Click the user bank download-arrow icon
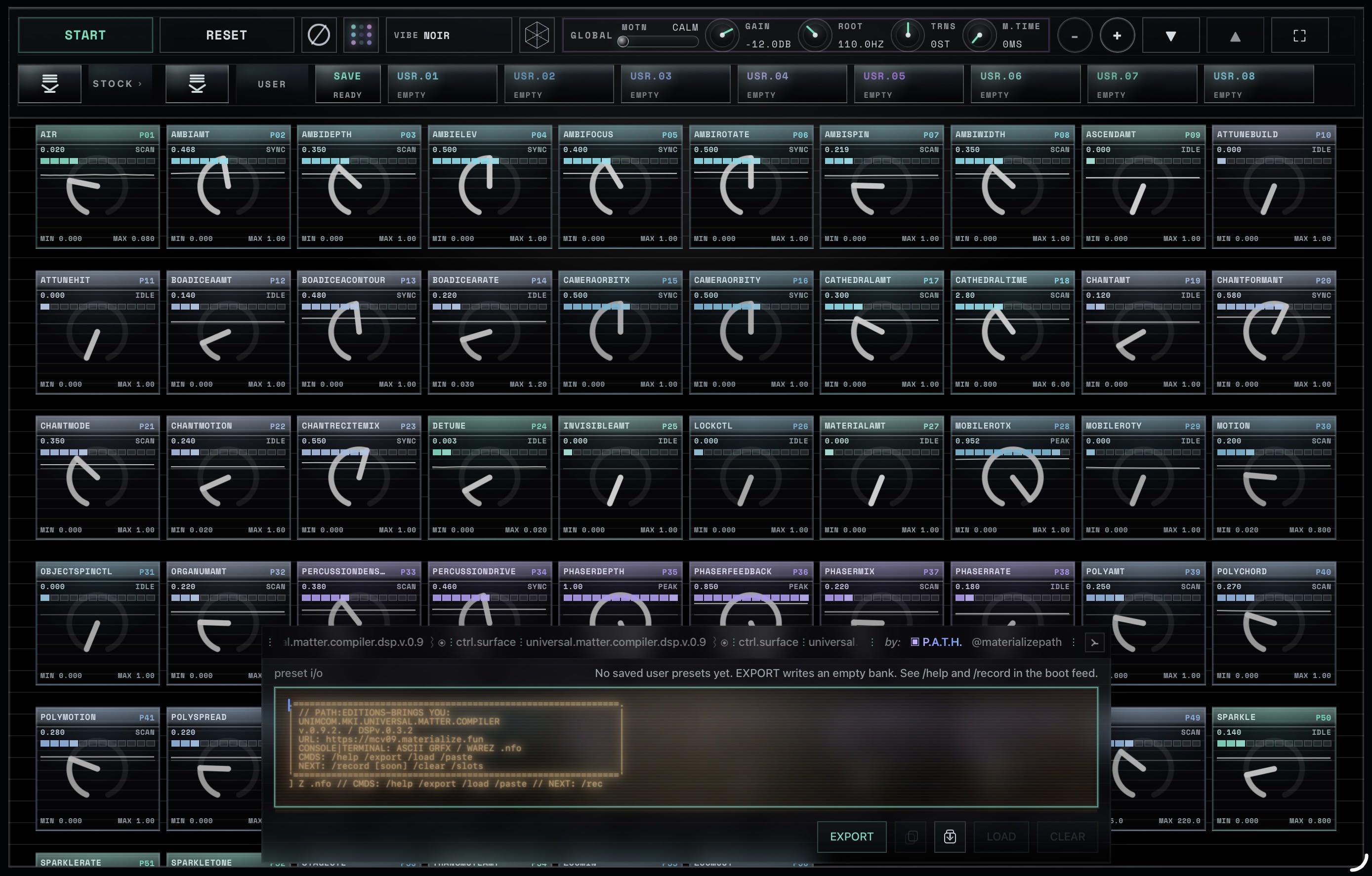Screen dimensions: 1372x876 tap(197, 84)
